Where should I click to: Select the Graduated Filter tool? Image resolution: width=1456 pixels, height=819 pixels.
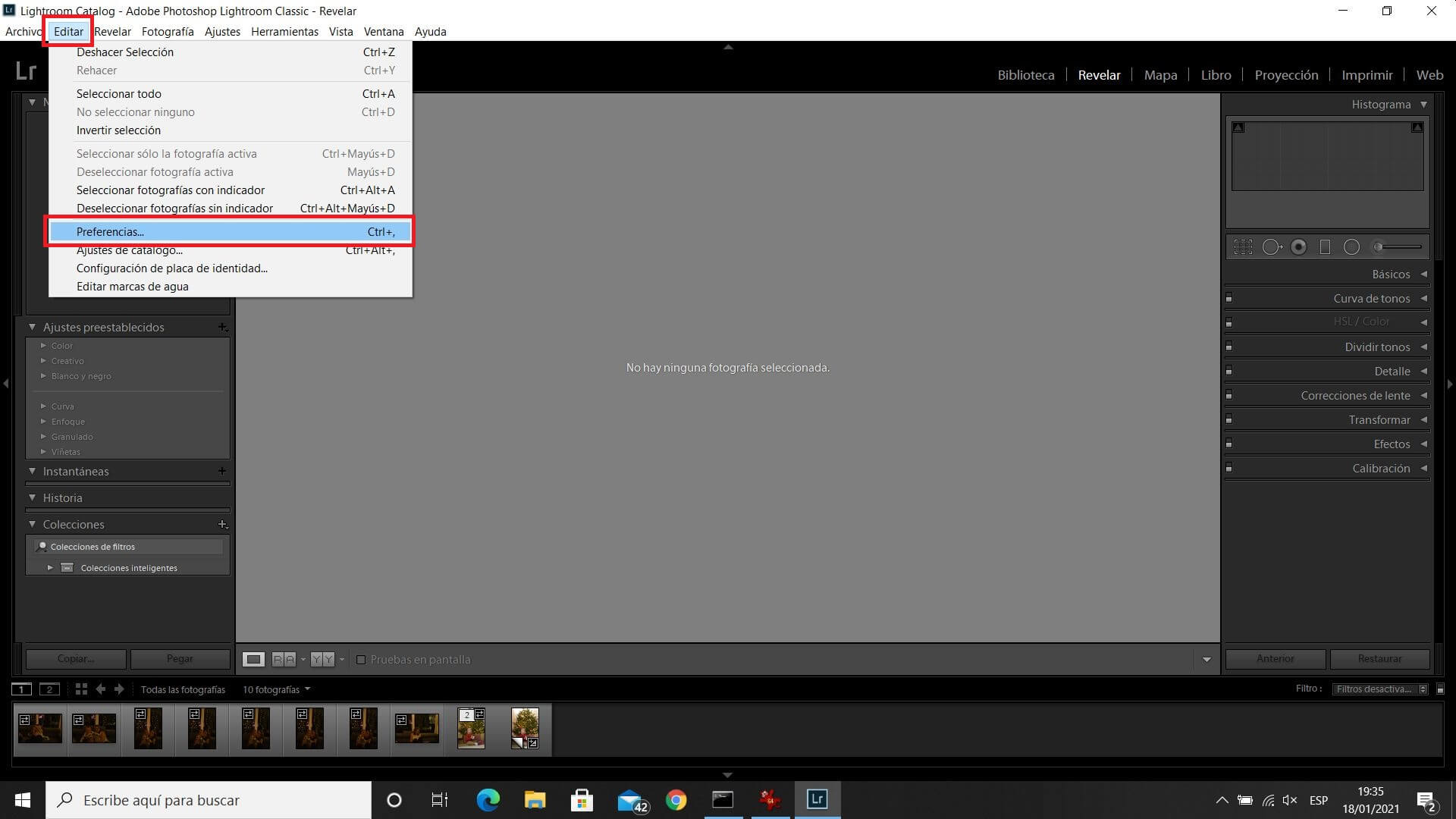(x=1325, y=246)
